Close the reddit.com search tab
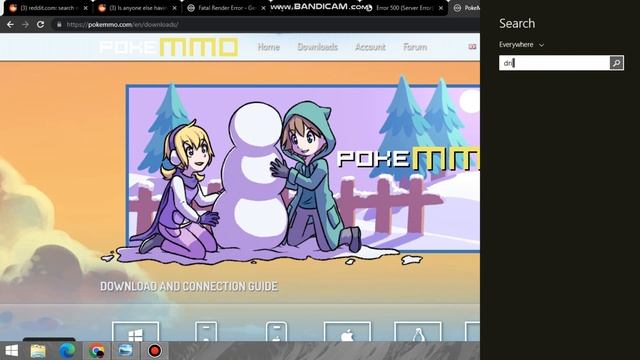This screenshot has height=360, width=640. pyautogui.click(x=85, y=8)
